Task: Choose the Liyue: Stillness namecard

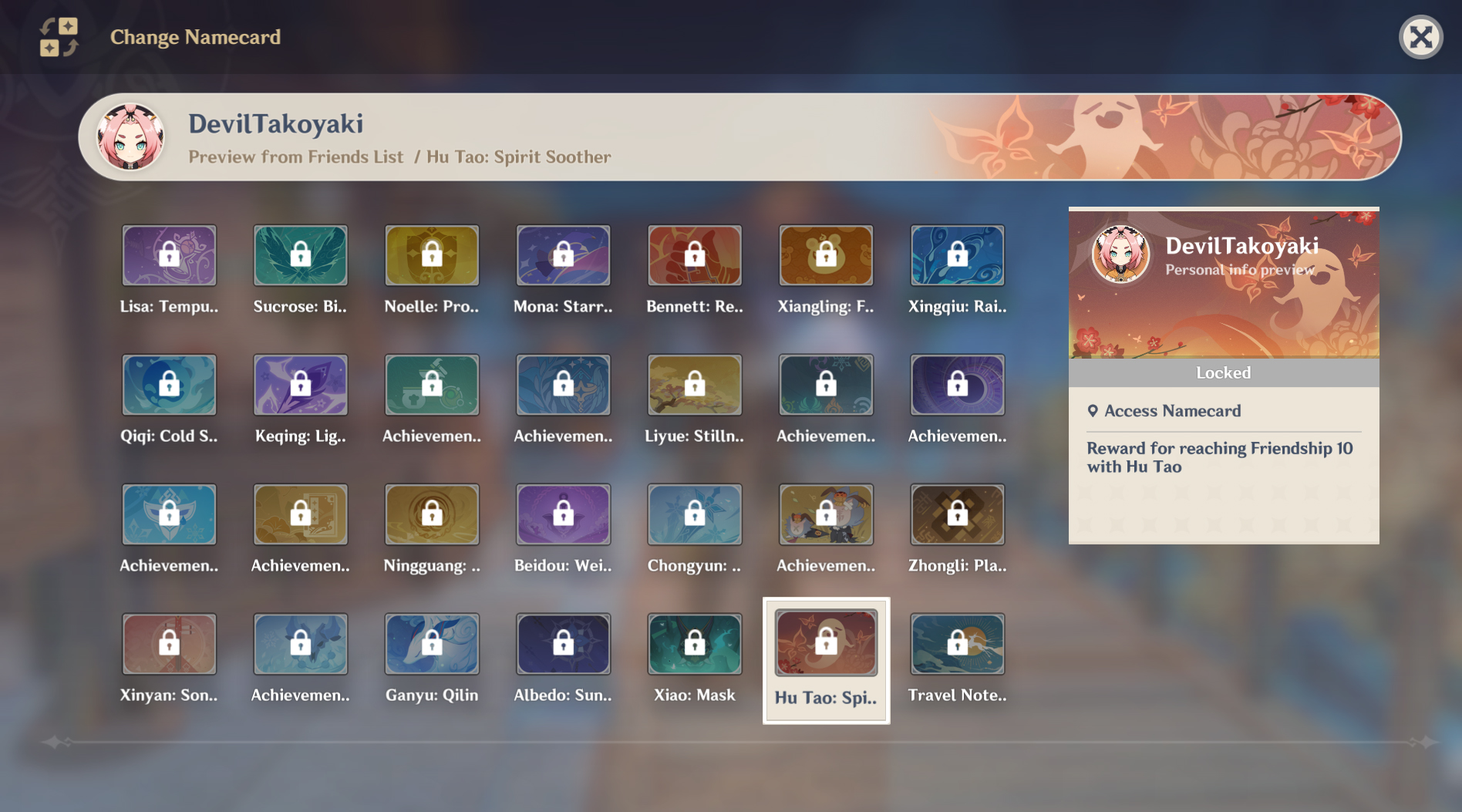Action: pyautogui.click(x=695, y=385)
